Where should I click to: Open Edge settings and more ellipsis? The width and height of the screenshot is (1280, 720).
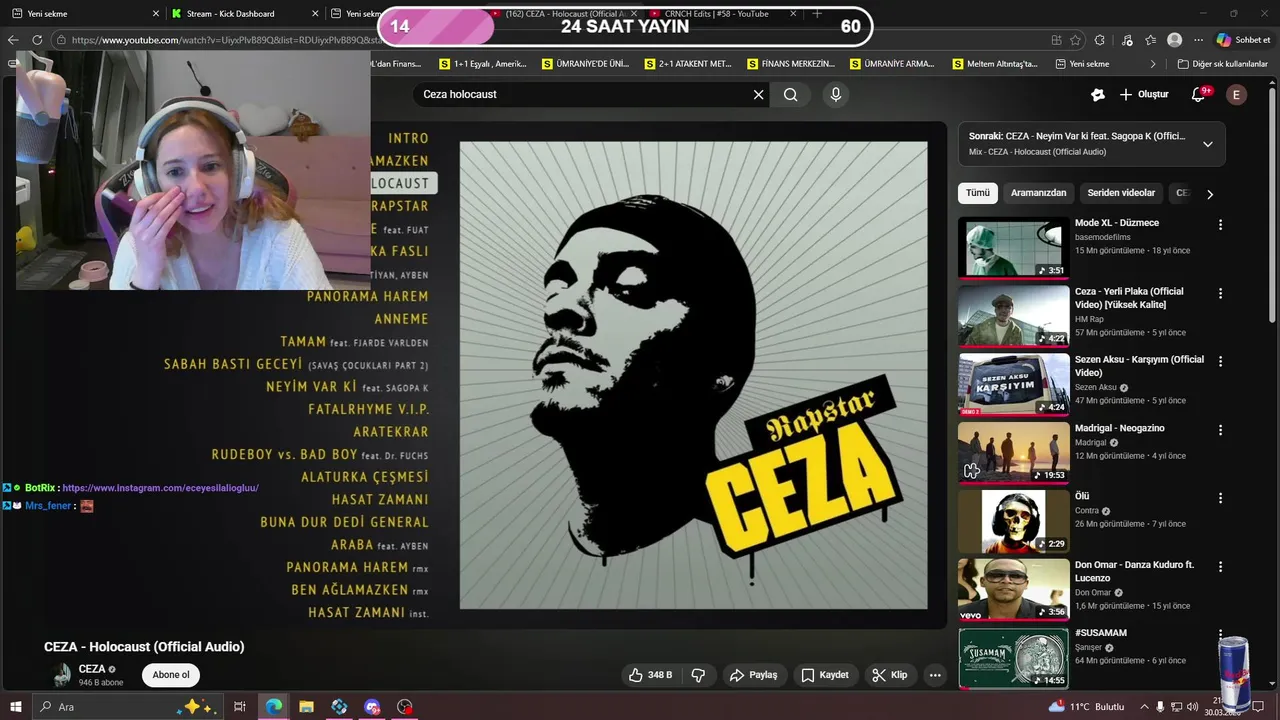1198,40
